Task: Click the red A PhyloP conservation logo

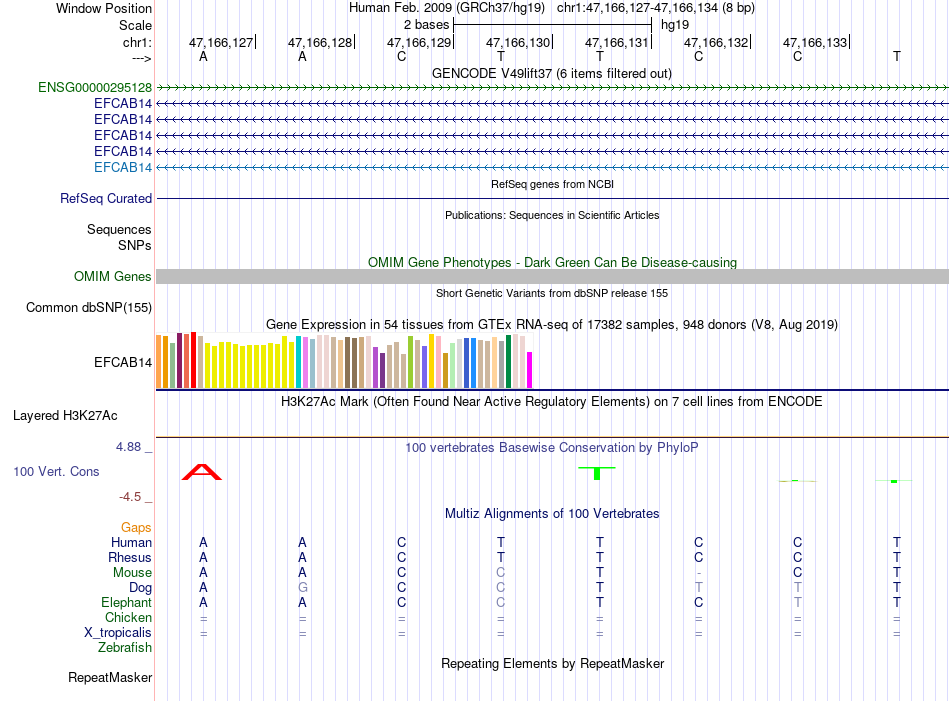Action: [202, 472]
